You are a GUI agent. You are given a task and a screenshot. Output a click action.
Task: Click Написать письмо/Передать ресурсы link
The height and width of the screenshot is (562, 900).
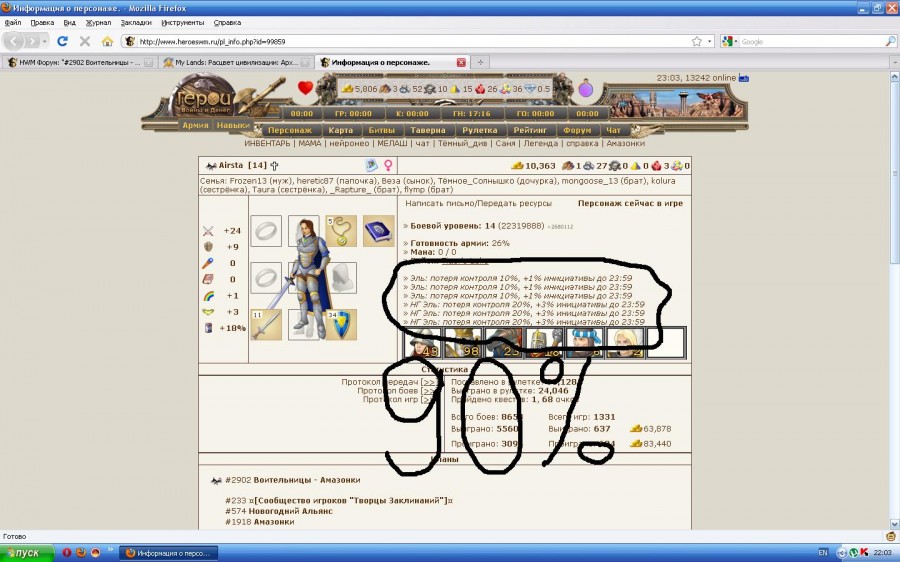coord(478,203)
